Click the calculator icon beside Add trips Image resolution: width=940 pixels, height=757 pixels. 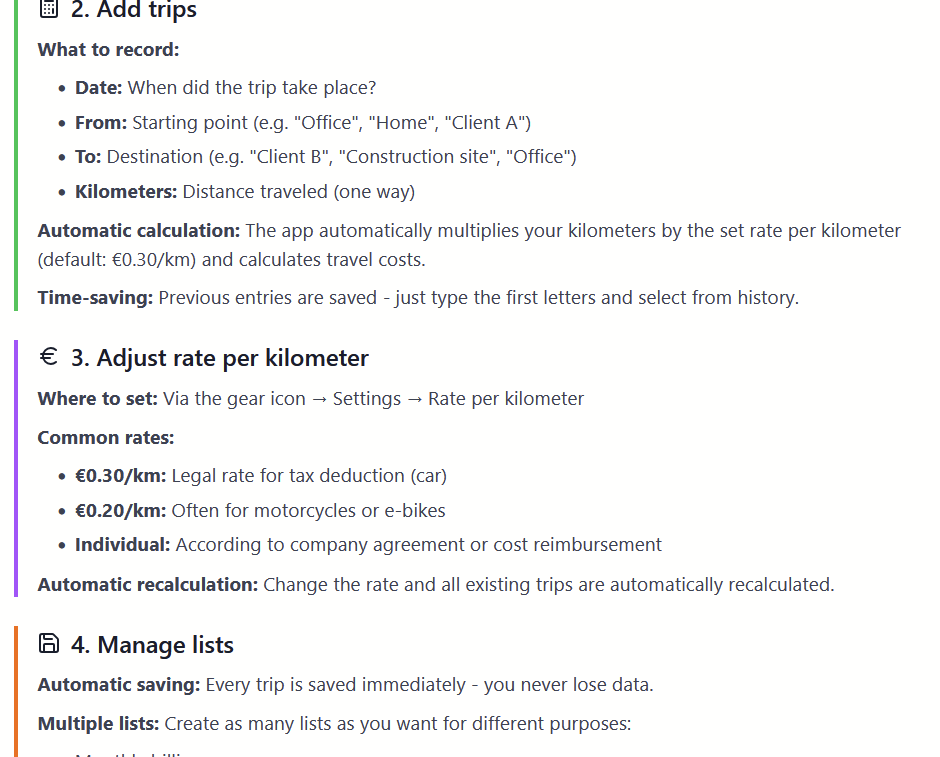coord(48,10)
